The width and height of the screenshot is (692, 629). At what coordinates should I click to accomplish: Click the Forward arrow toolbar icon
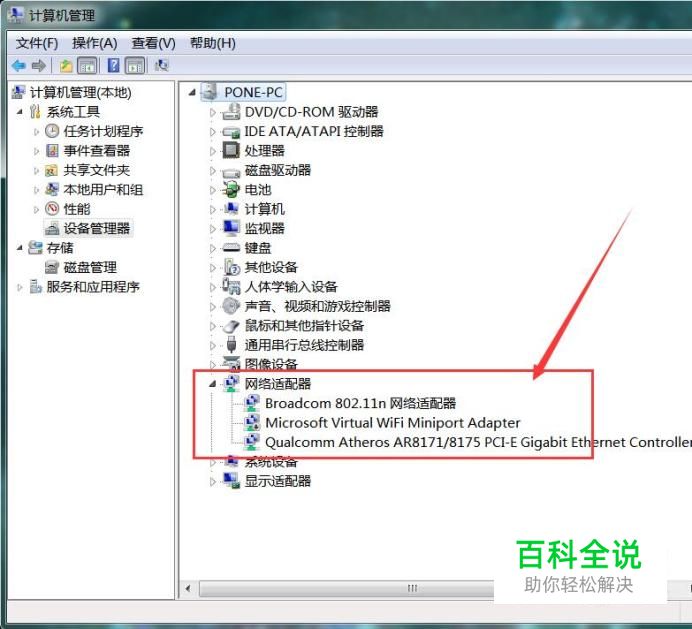click(x=39, y=66)
